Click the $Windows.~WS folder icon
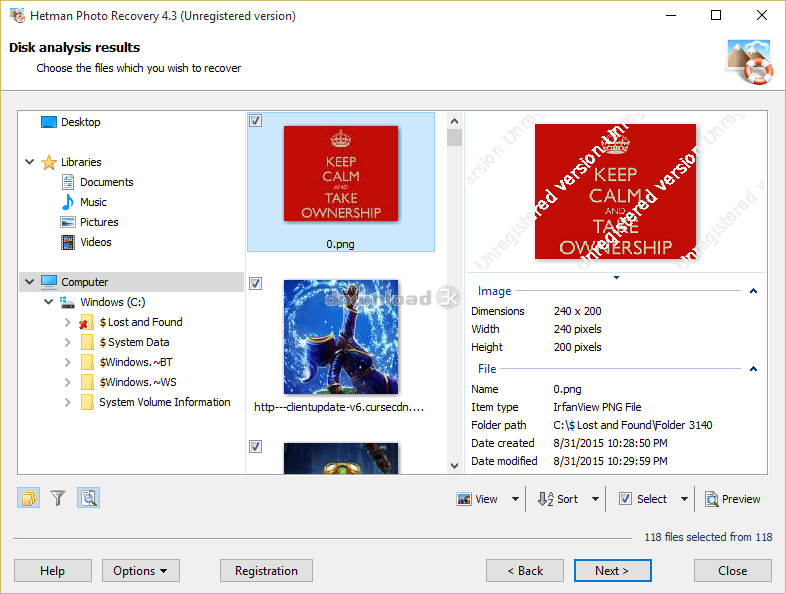The width and height of the screenshot is (786, 594). 87,382
